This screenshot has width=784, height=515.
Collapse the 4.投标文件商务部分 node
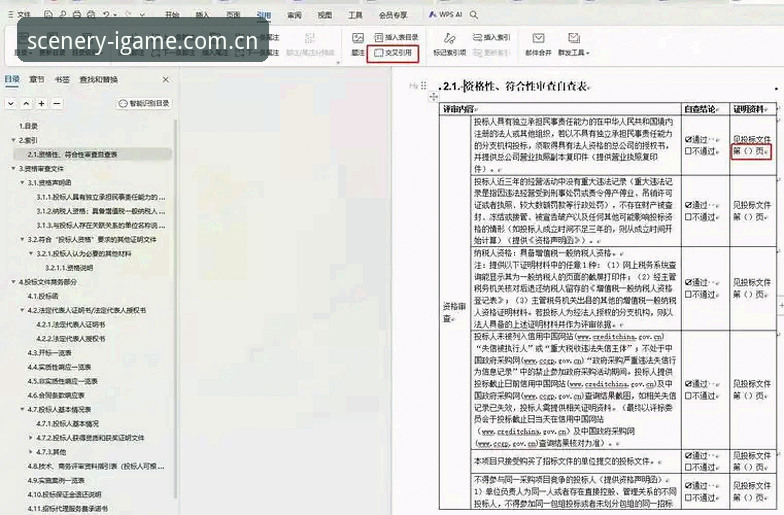tap(14, 282)
